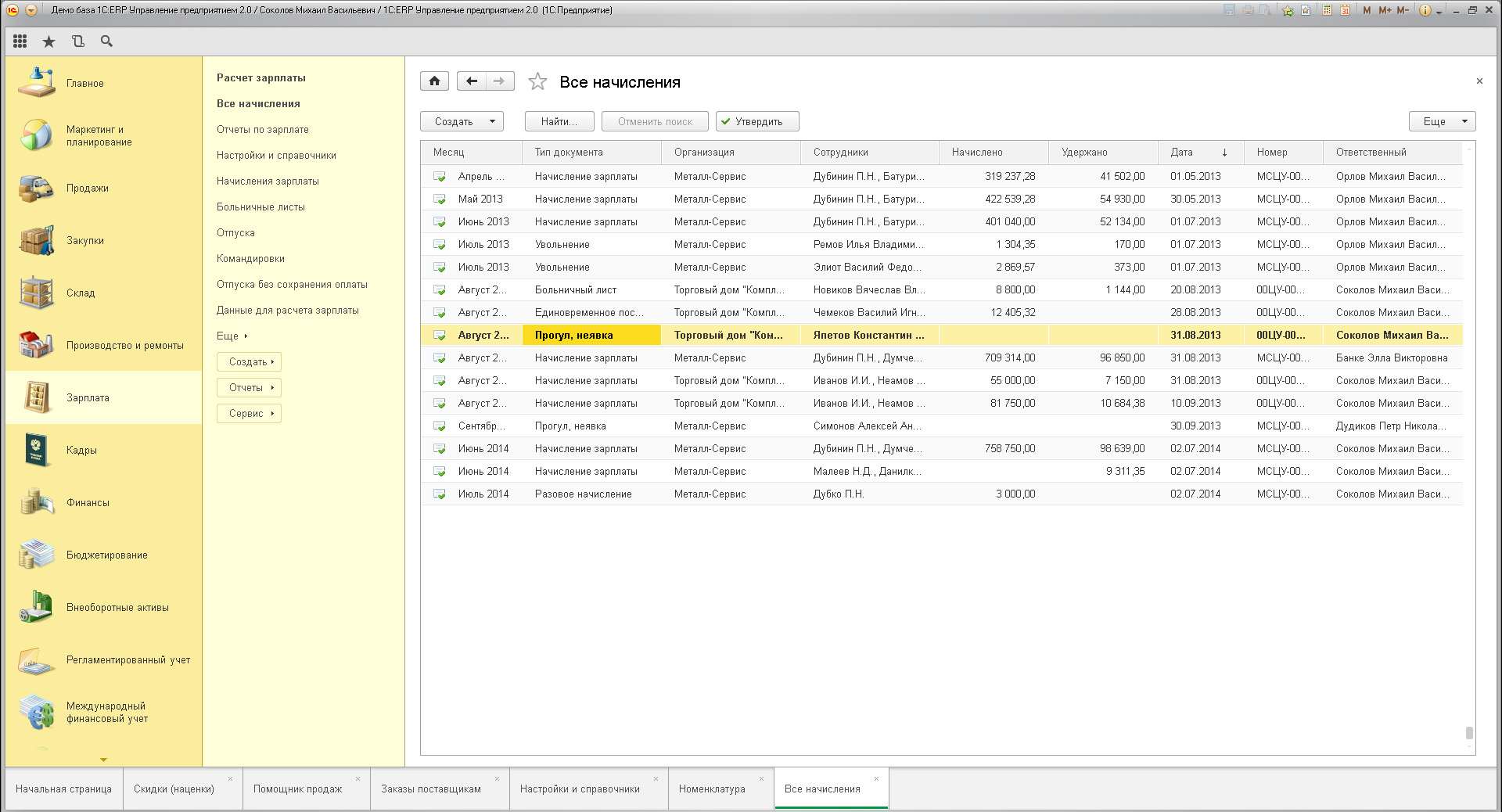Open the sections menu grid icon

[x=20, y=41]
